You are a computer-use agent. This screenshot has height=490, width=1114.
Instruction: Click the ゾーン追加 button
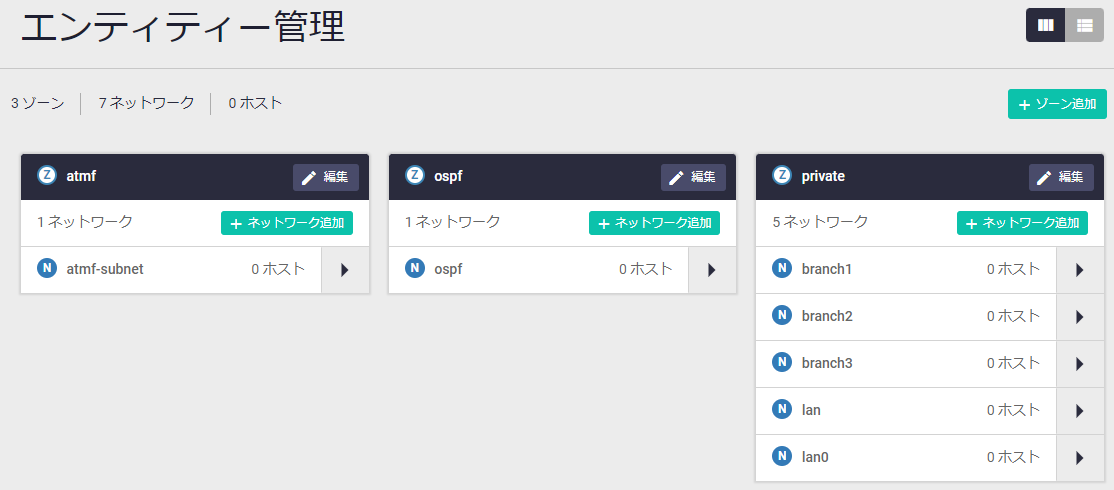[1057, 104]
